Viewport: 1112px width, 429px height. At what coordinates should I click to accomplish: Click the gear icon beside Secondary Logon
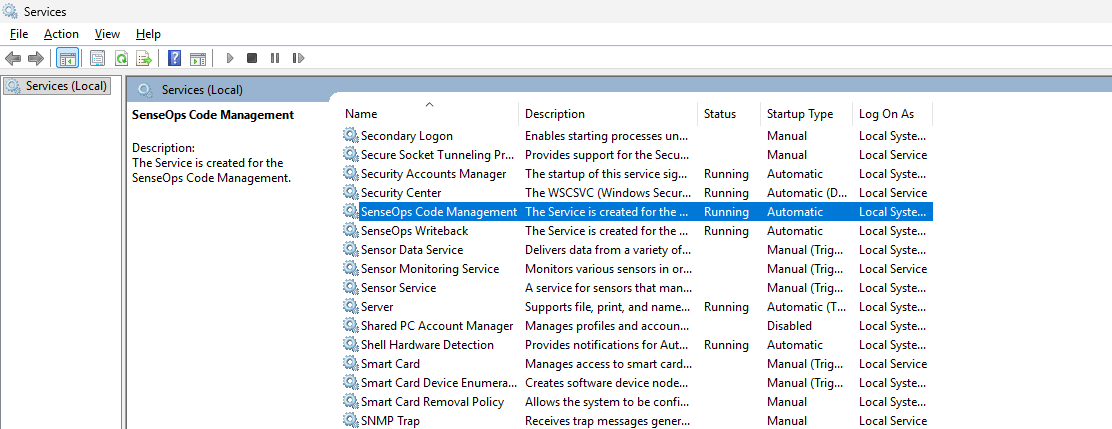point(350,135)
